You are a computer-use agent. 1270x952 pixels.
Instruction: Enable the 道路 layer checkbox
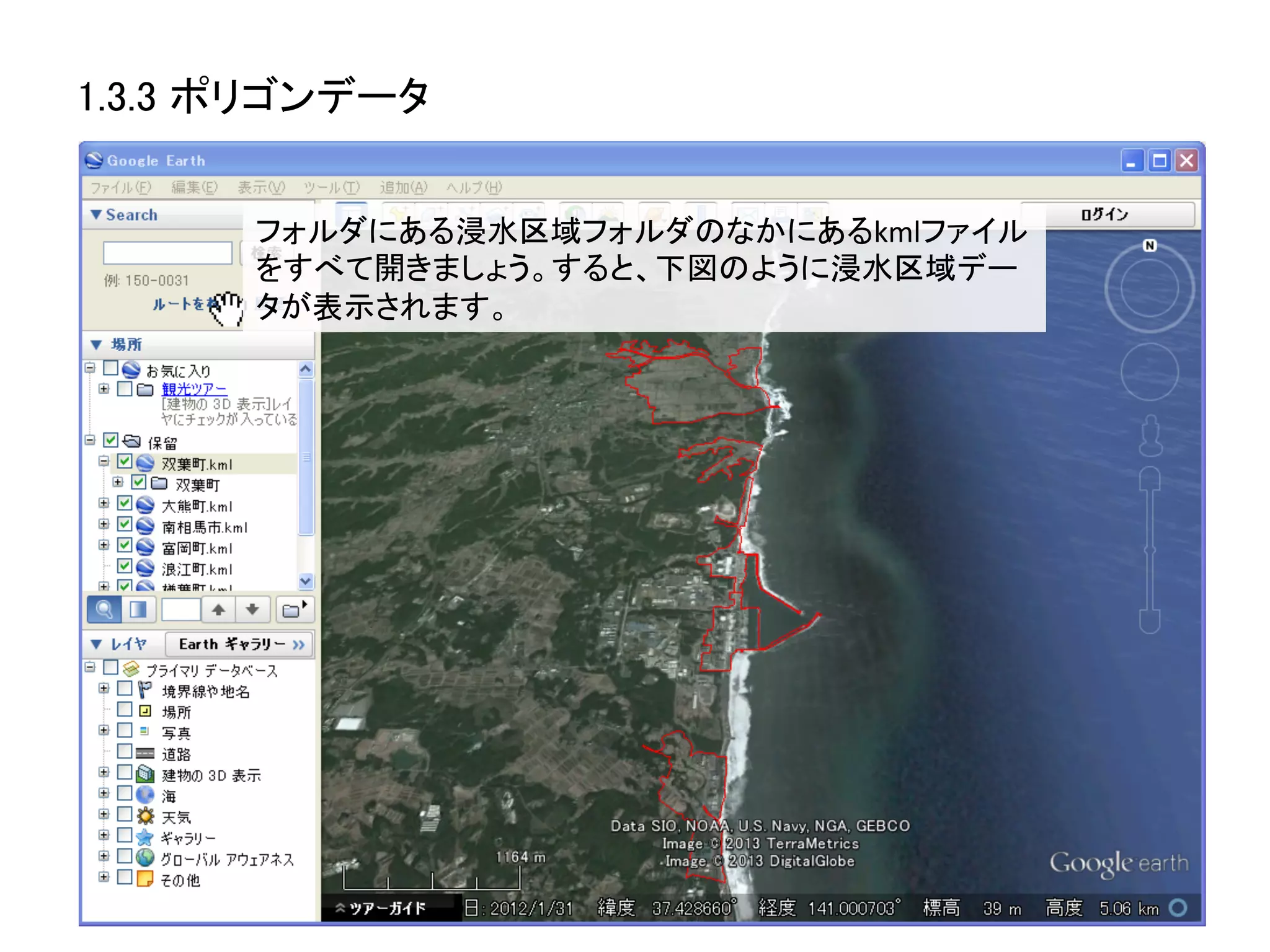(125, 751)
